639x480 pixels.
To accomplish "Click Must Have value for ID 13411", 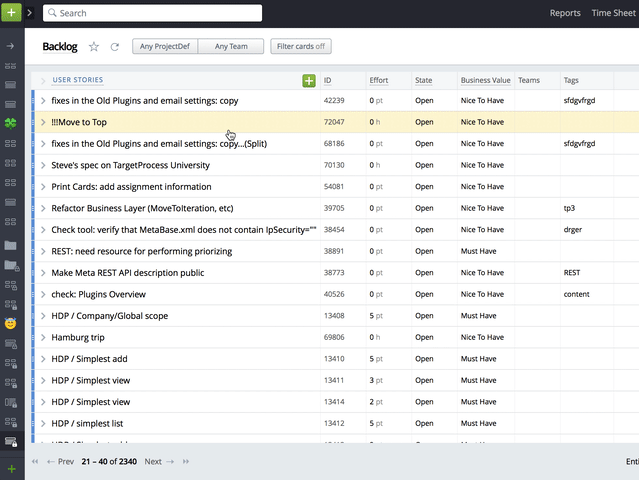I will coord(478,380).
